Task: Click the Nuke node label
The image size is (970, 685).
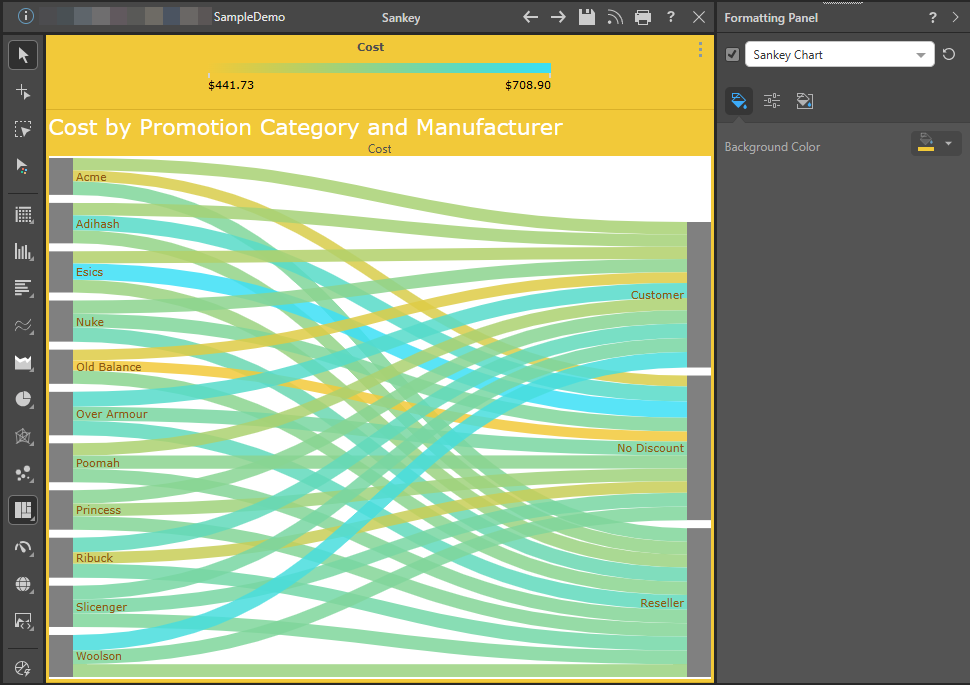Action: click(90, 322)
